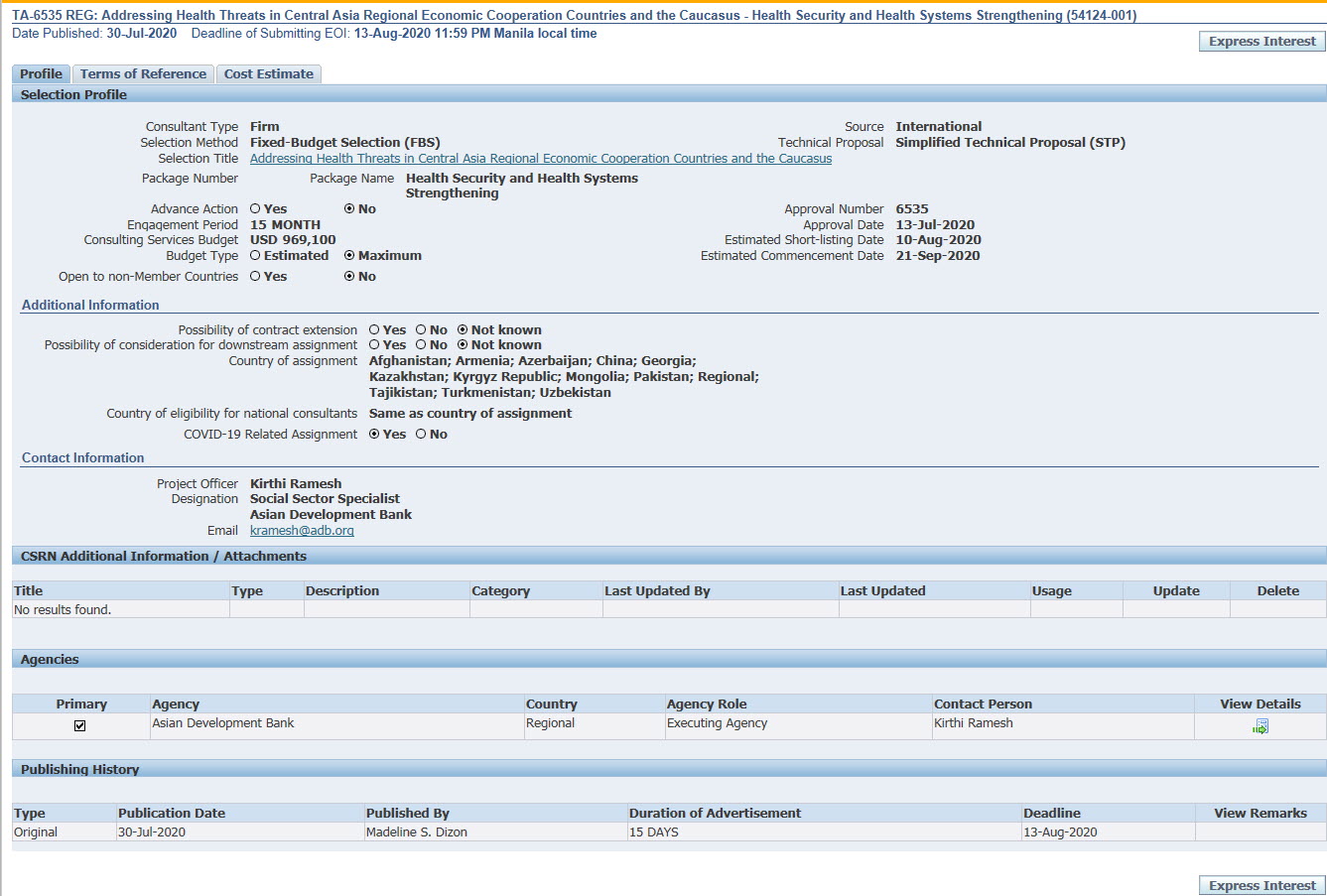Select No for possibility of downstream assignment

(421, 345)
